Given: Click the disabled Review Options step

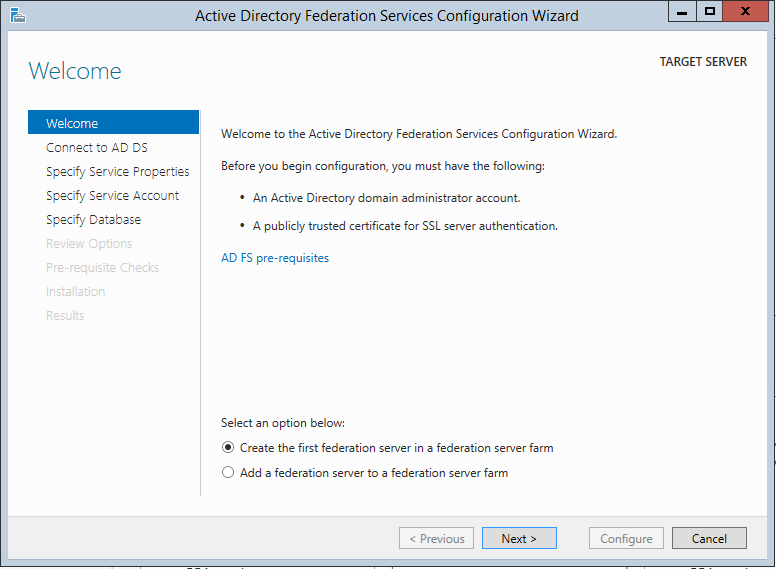Looking at the screenshot, I should click(89, 244).
